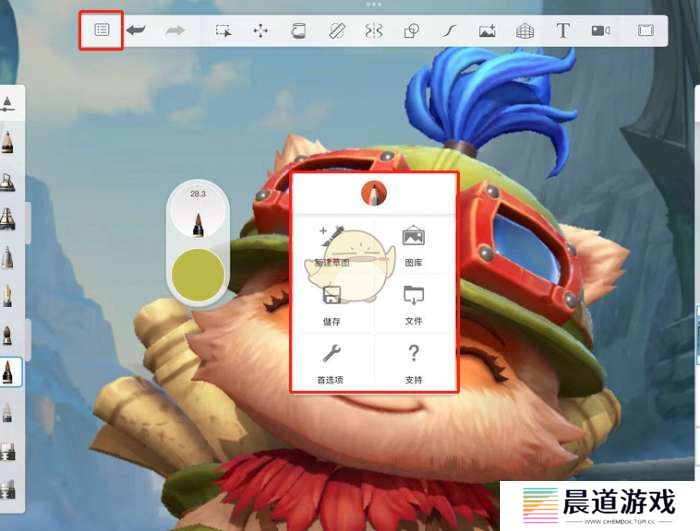Select the Selection tool in toolbar
The height and width of the screenshot is (531, 700).
click(223, 30)
